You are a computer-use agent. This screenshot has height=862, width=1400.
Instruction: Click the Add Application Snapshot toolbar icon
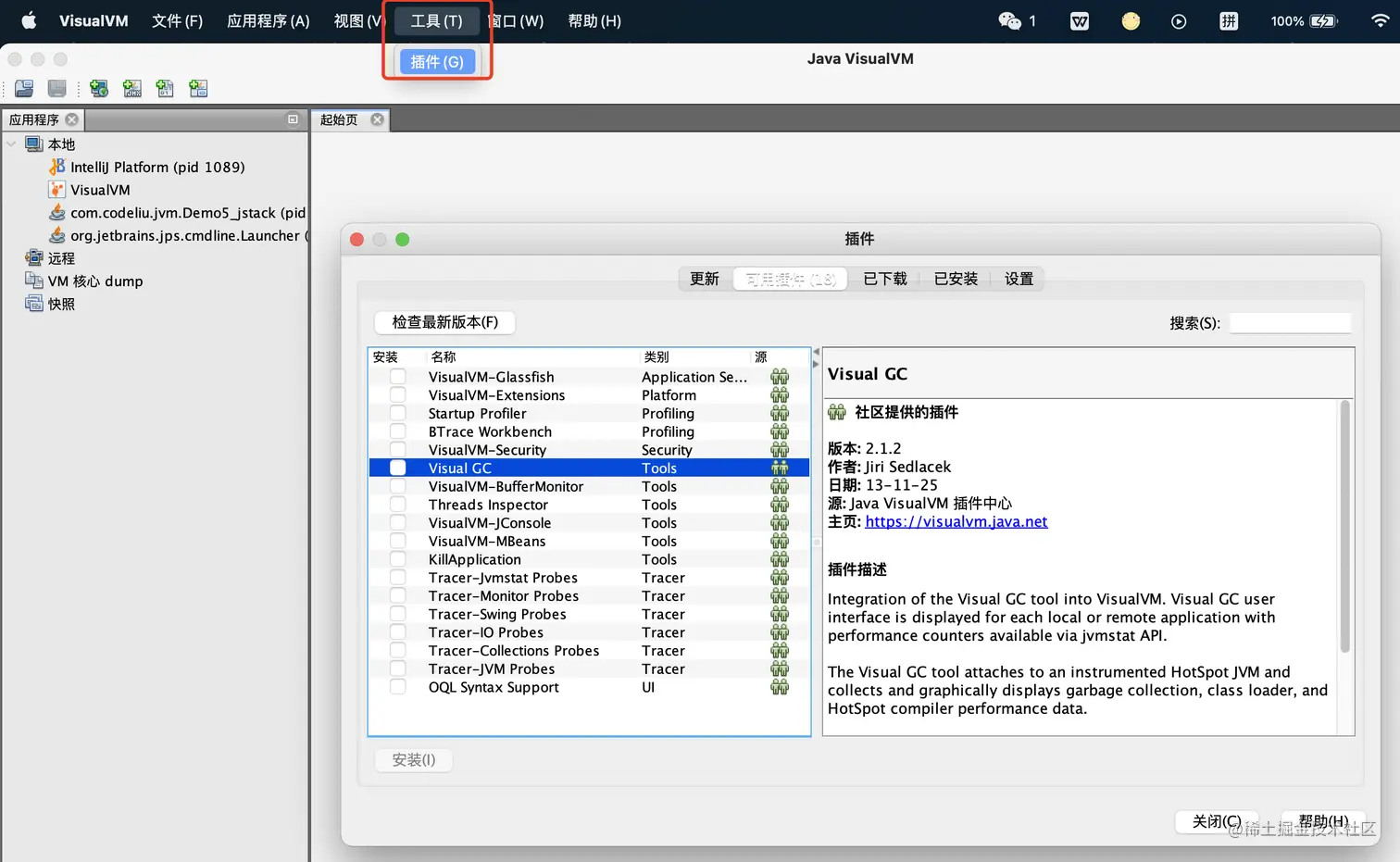pyautogui.click(x=198, y=89)
